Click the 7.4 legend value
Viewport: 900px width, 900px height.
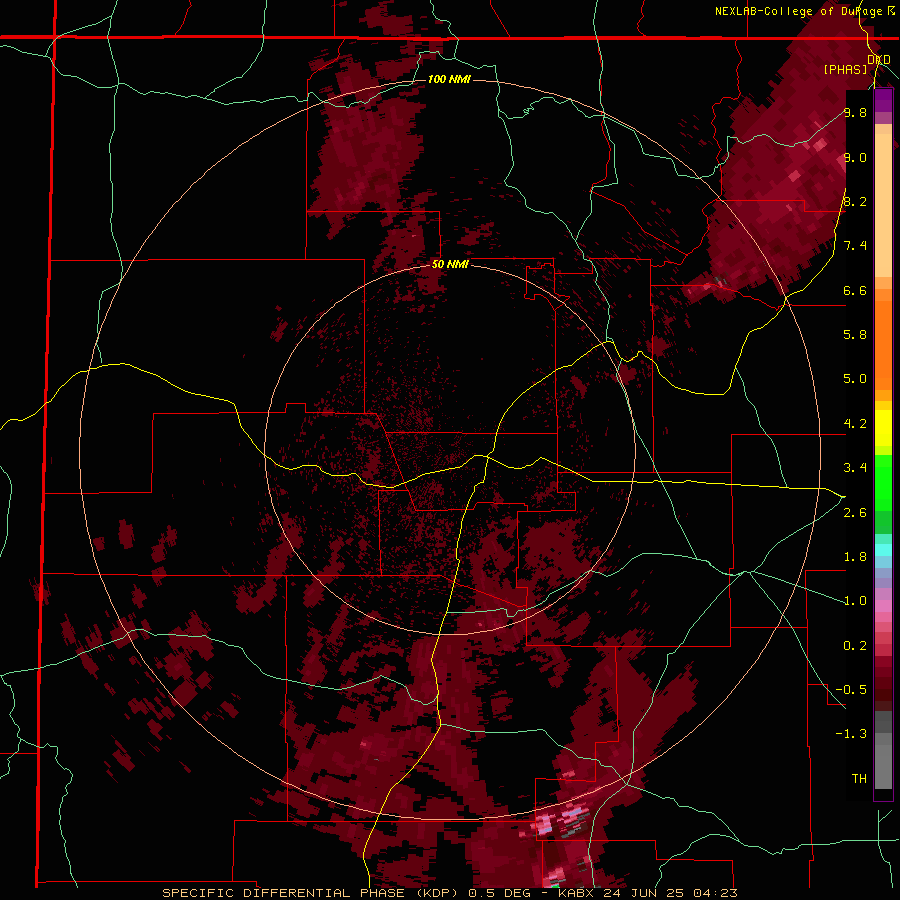click(855, 246)
